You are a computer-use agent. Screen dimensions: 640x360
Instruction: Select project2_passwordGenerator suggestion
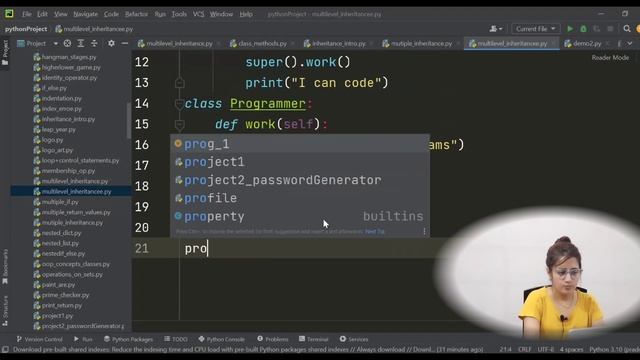click(x=300, y=180)
